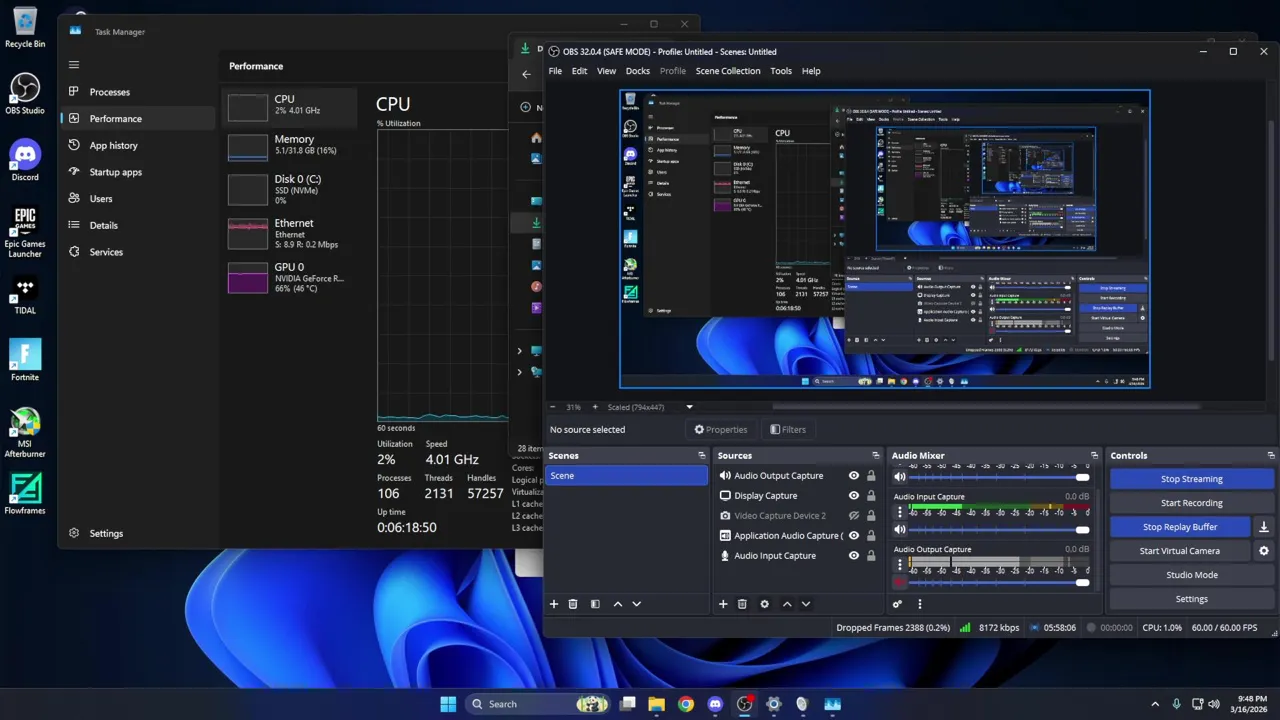Screen dimensions: 1280x720
Task: Add a new scene with the plus icon
Action: pyautogui.click(x=554, y=604)
